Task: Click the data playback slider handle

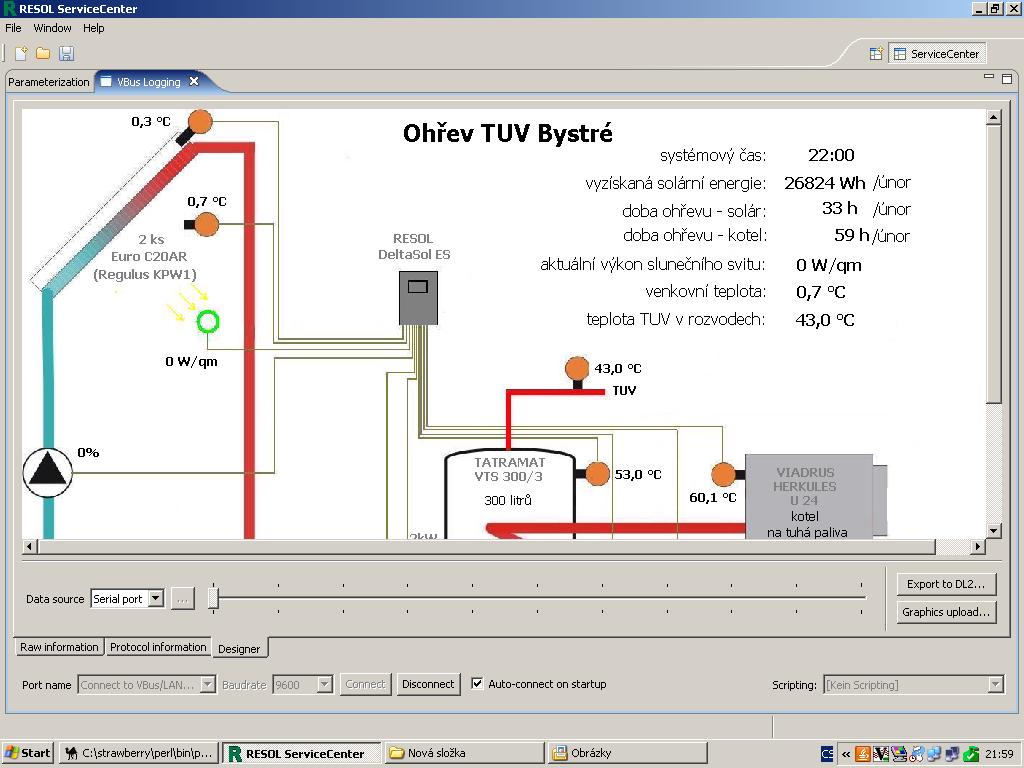Action: coord(213,598)
